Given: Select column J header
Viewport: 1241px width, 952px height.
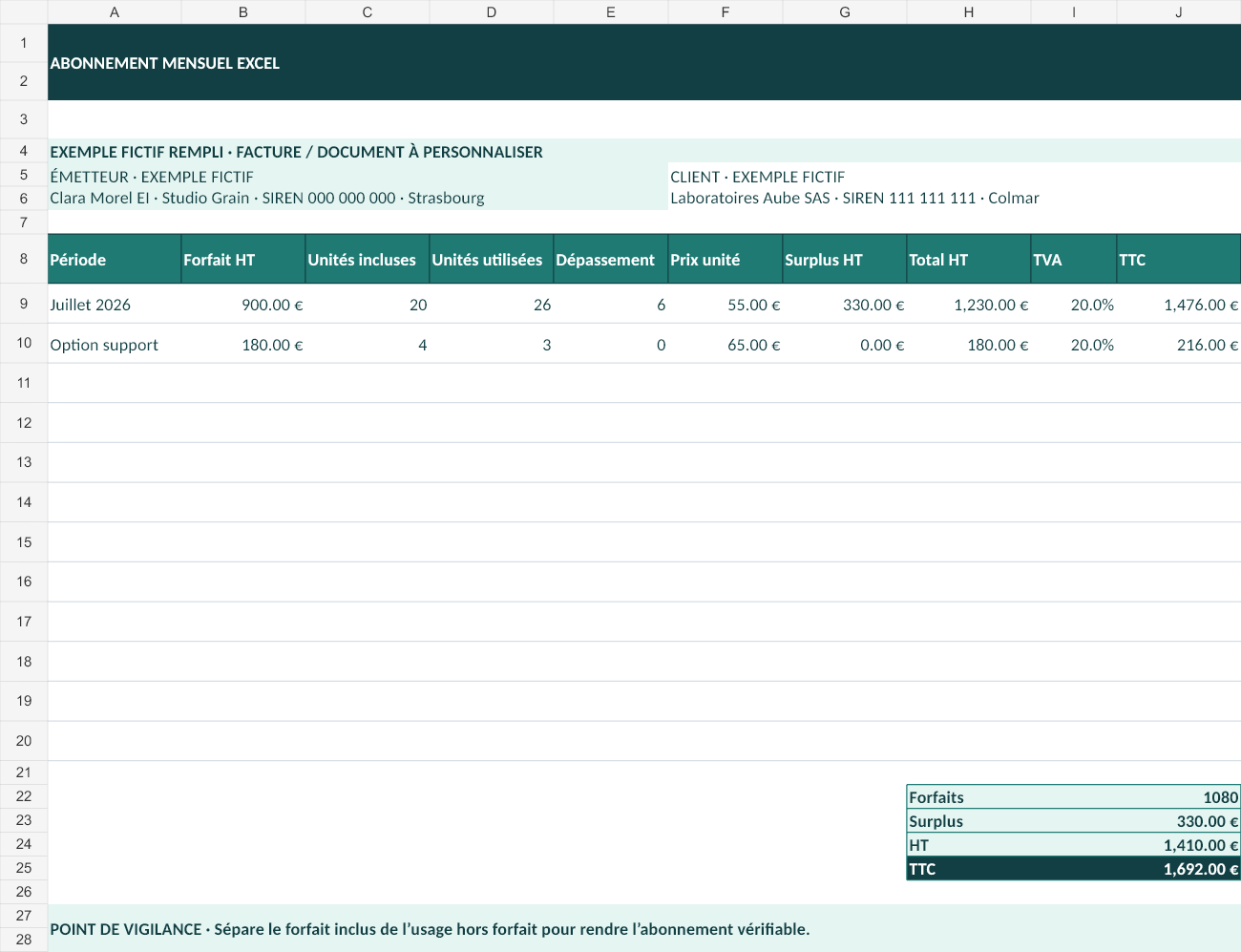Looking at the screenshot, I should (1179, 11).
